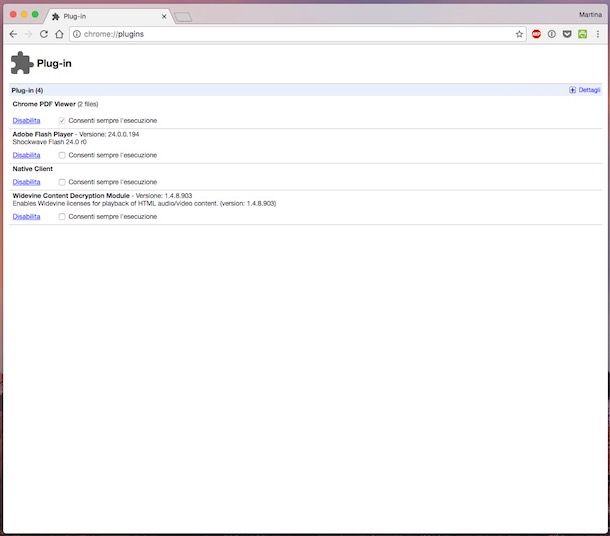The height and width of the screenshot is (536, 610).
Task: Click the Shockwave Flash 24.0 r0 text
Action: pyautogui.click(x=49, y=142)
